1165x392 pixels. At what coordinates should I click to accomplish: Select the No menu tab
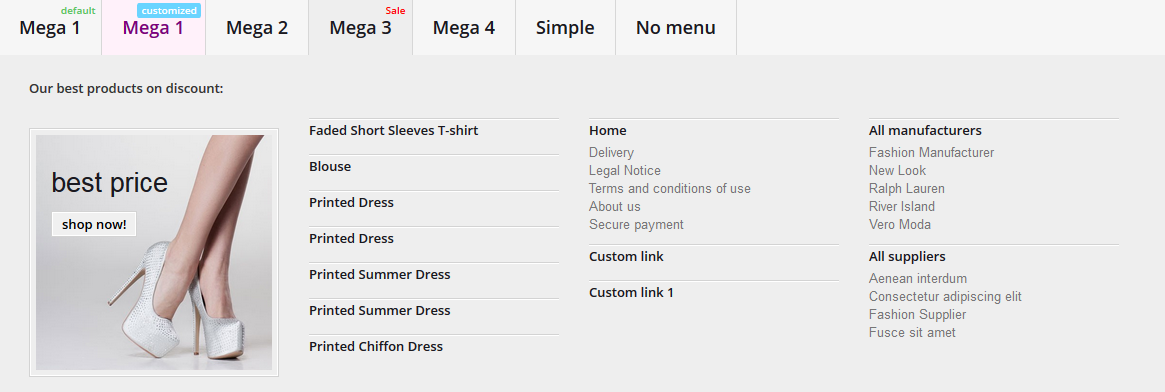pyautogui.click(x=676, y=27)
